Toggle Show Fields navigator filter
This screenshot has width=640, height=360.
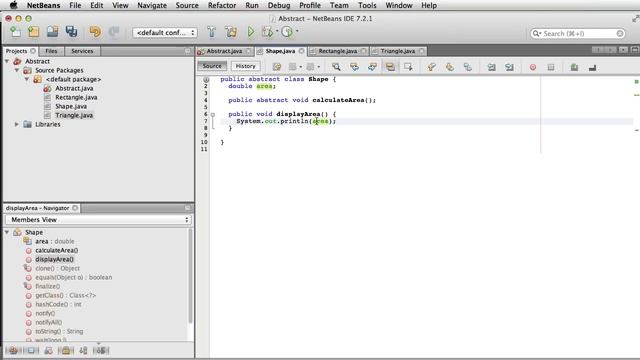(31, 351)
